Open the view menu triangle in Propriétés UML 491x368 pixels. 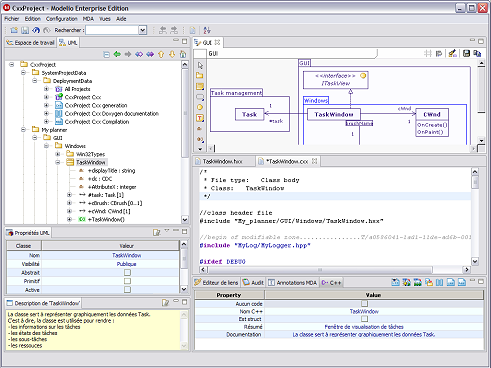tap(167, 231)
